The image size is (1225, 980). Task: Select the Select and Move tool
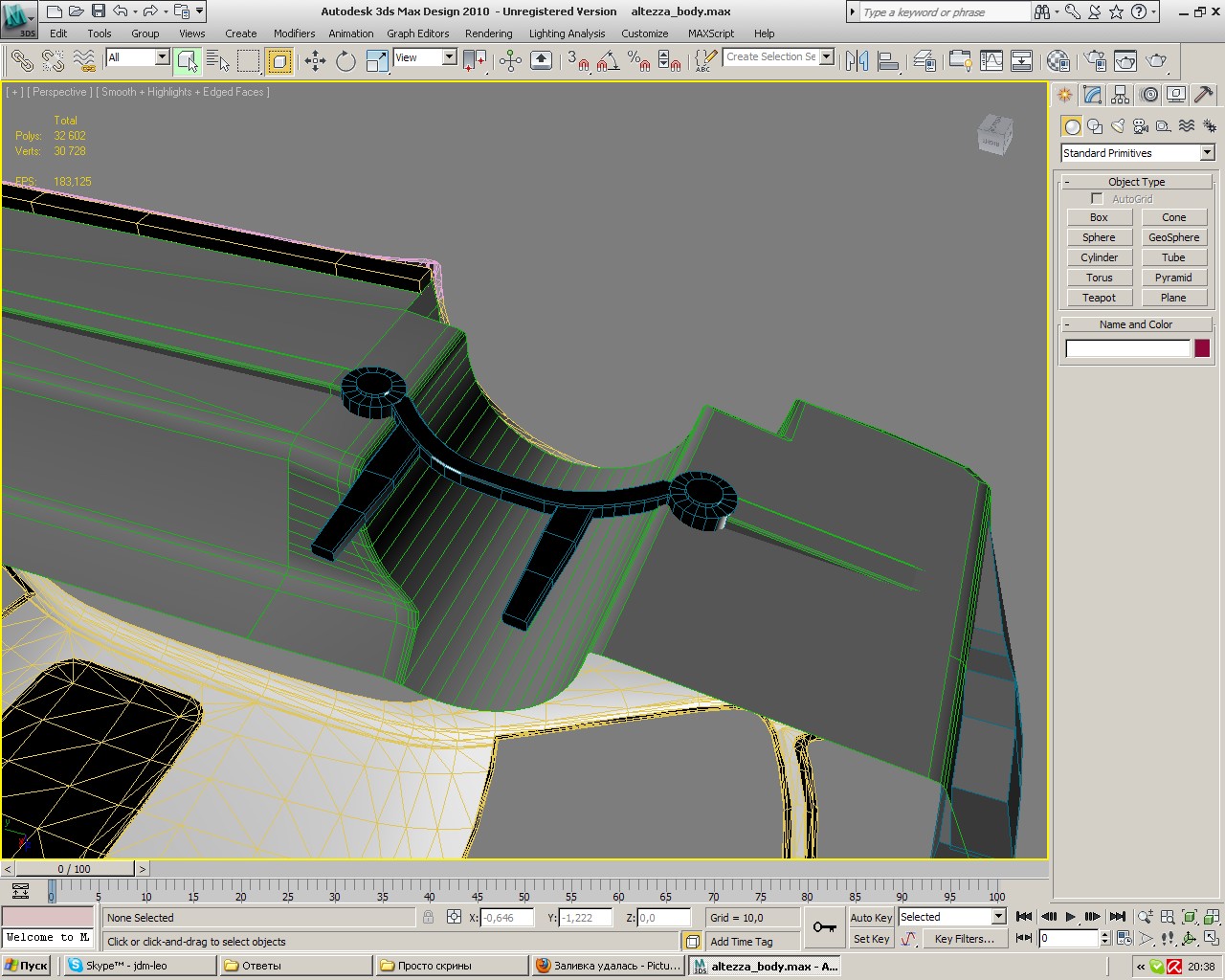315,61
